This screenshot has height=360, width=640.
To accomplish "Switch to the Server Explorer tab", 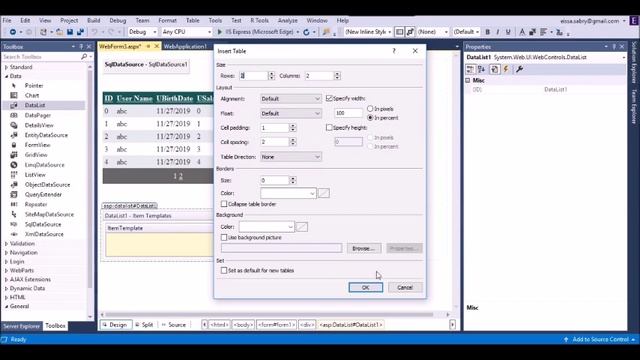I will [x=22, y=326].
